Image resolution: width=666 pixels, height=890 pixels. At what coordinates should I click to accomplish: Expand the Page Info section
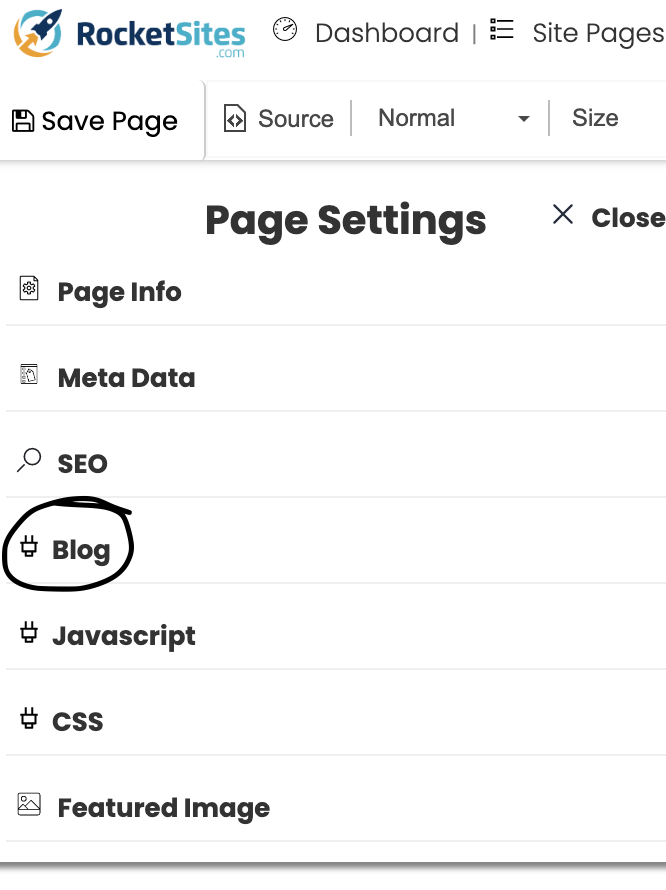point(119,292)
